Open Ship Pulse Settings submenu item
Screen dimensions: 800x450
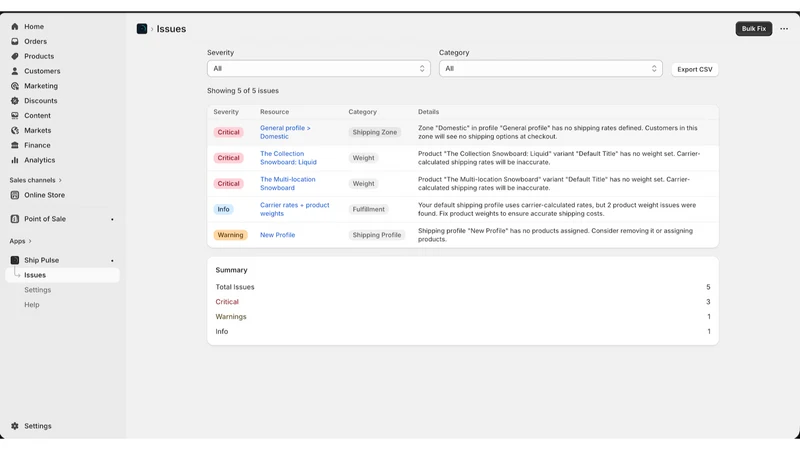point(37,290)
